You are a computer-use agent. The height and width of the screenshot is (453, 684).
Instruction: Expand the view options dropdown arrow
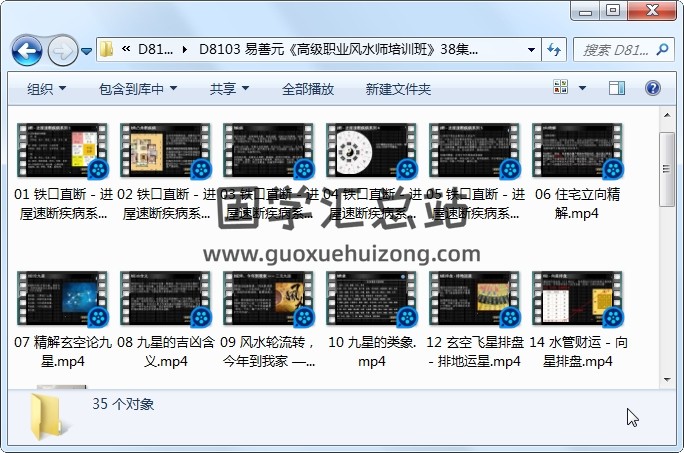pyautogui.click(x=584, y=89)
